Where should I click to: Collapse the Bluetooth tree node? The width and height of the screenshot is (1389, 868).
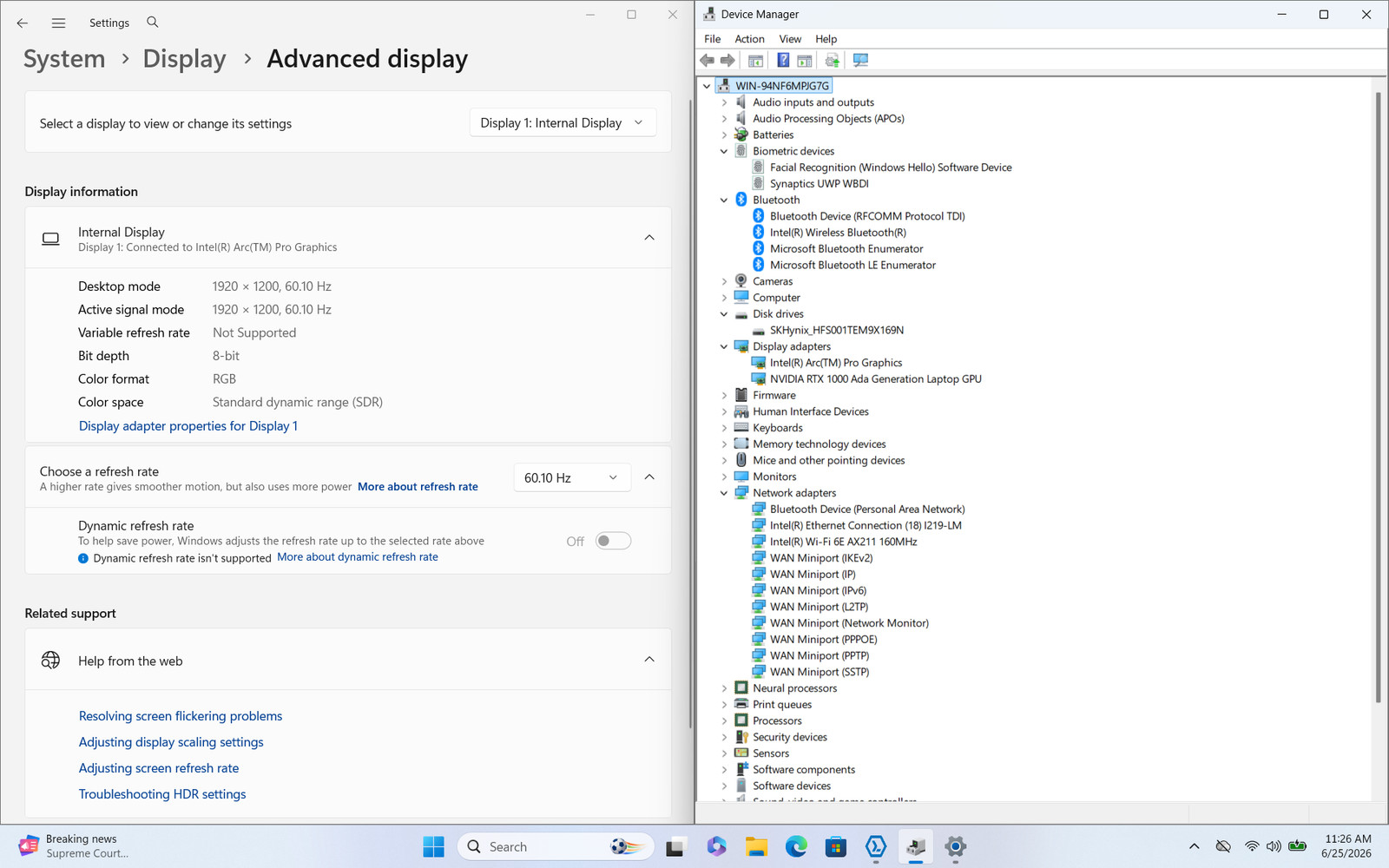[724, 200]
